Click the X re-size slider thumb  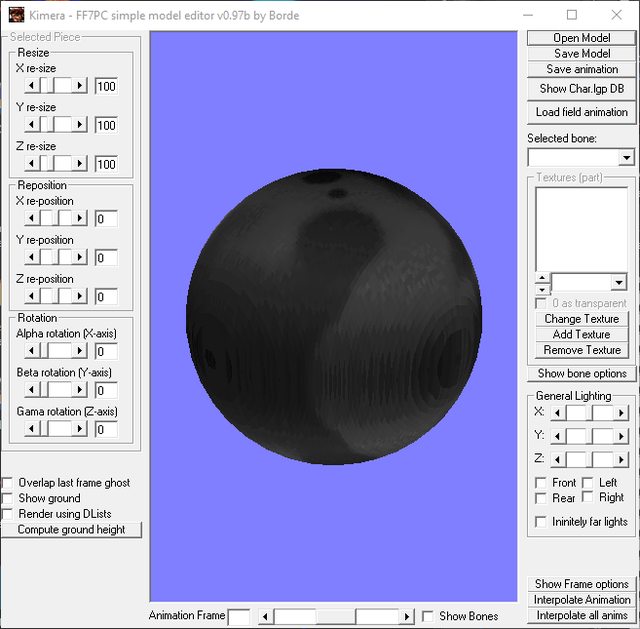click(50, 86)
